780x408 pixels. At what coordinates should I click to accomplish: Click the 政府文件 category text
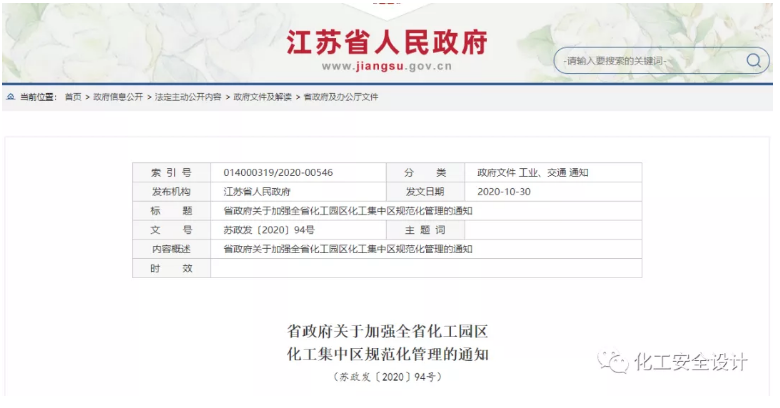click(x=497, y=172)
